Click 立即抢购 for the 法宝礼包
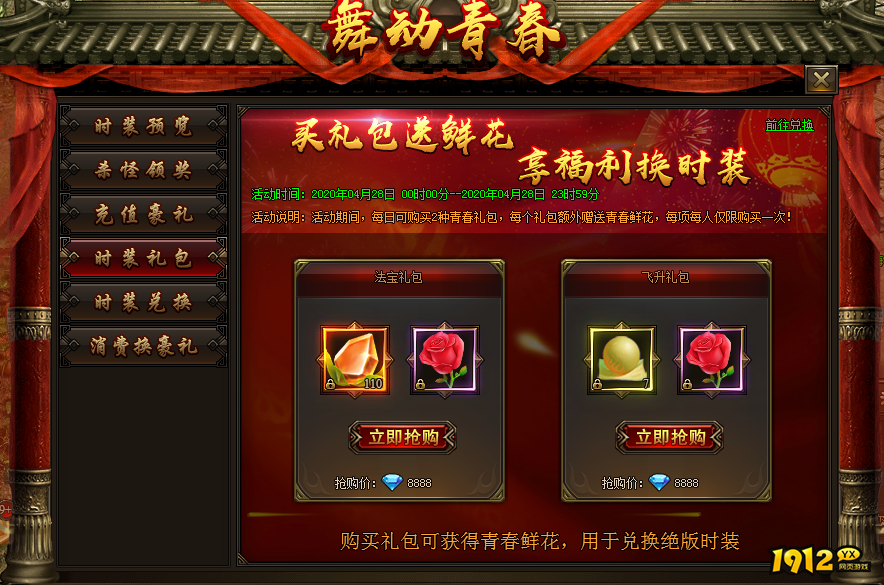This screenshot has height=585, width=884. (403, 437)
